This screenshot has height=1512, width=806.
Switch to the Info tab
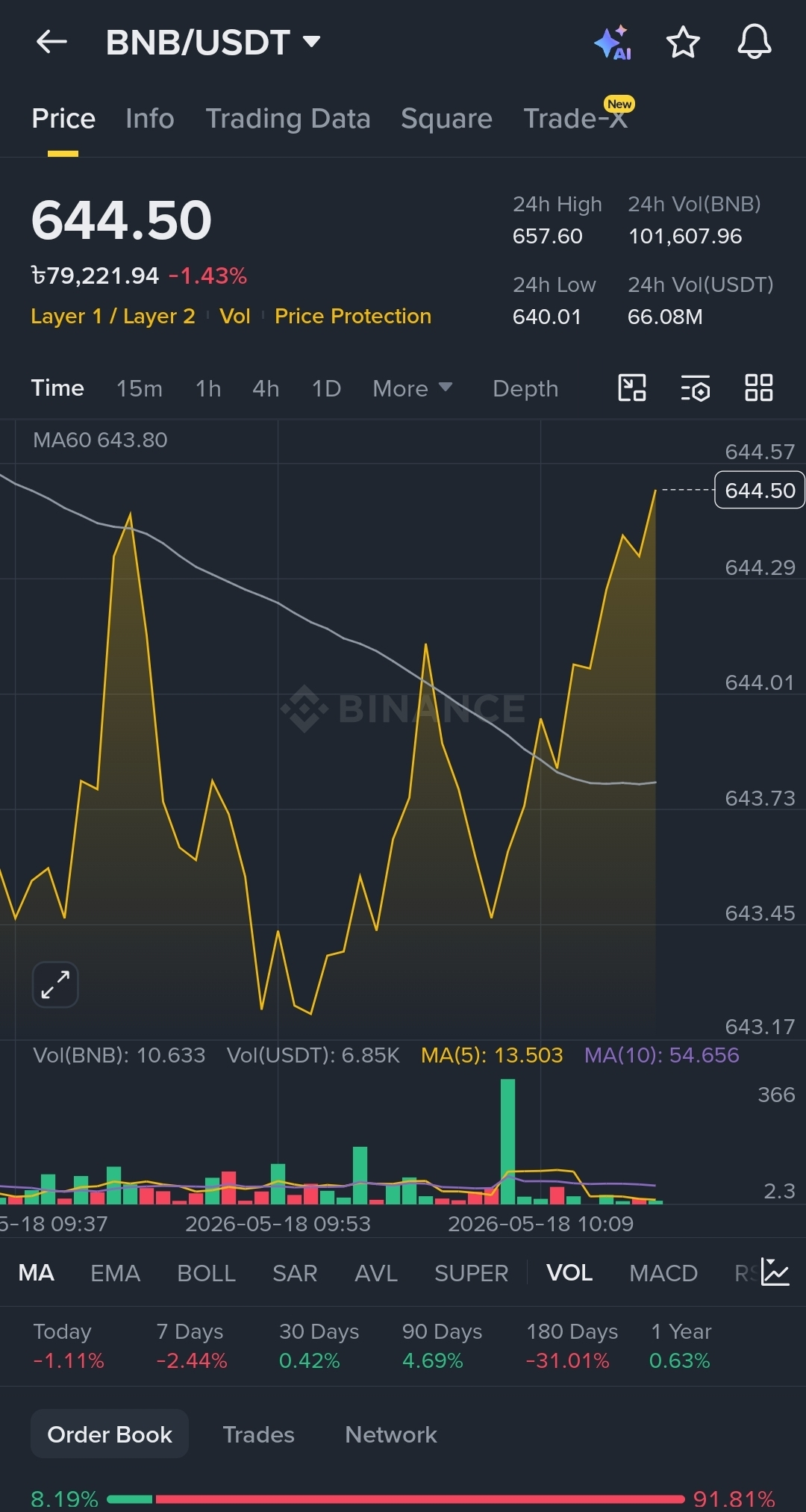click(150, 119)
